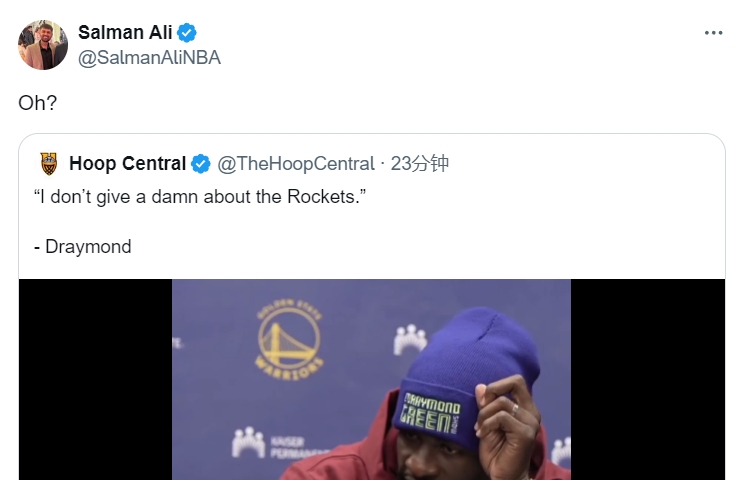This screenshot has width=743, height=480.
Task: Click the right black bar of the video
Action: [x=647, y=380]
